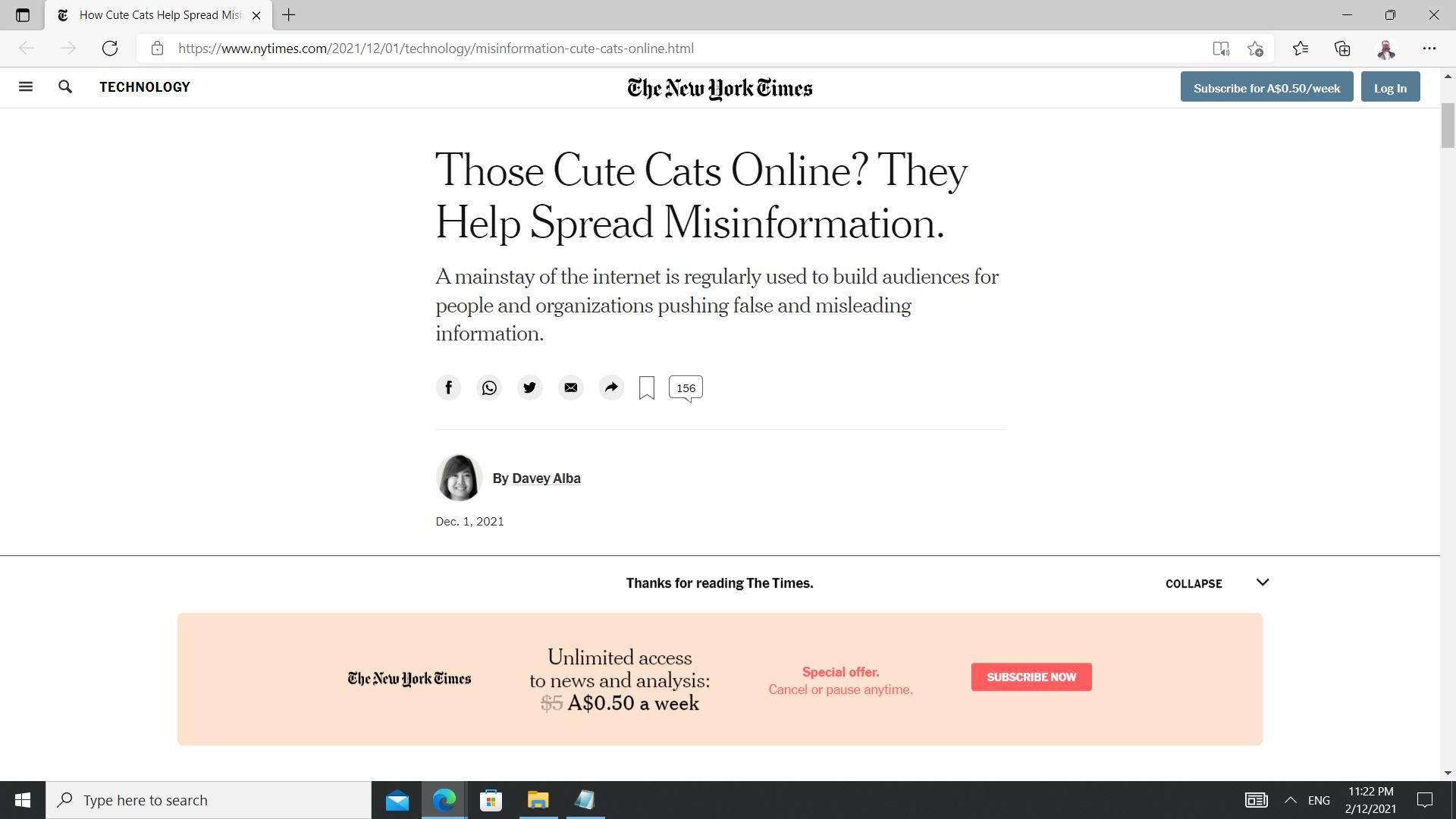Screen dimensions: 1456x819
Task: Open the notepad-like taskbar app
Action: click(x=585, y=800)
